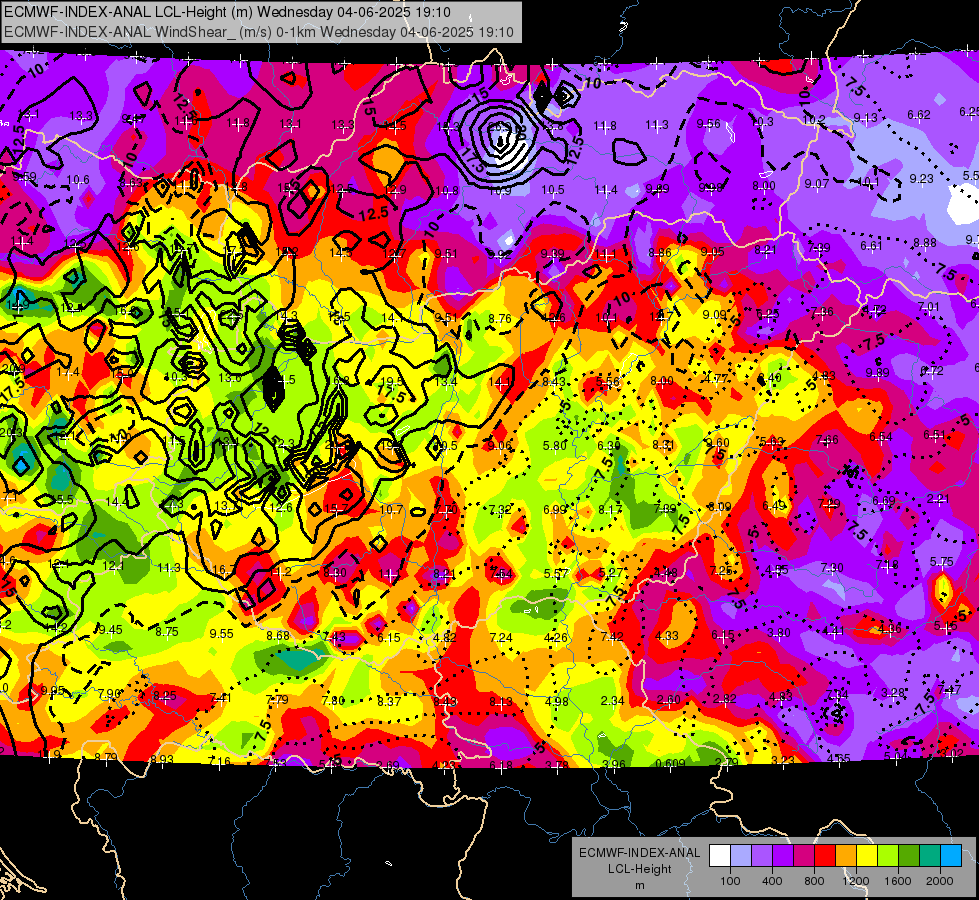Click the 1600 legend scale label
979x900 pixels.
[x=898, y=881]
